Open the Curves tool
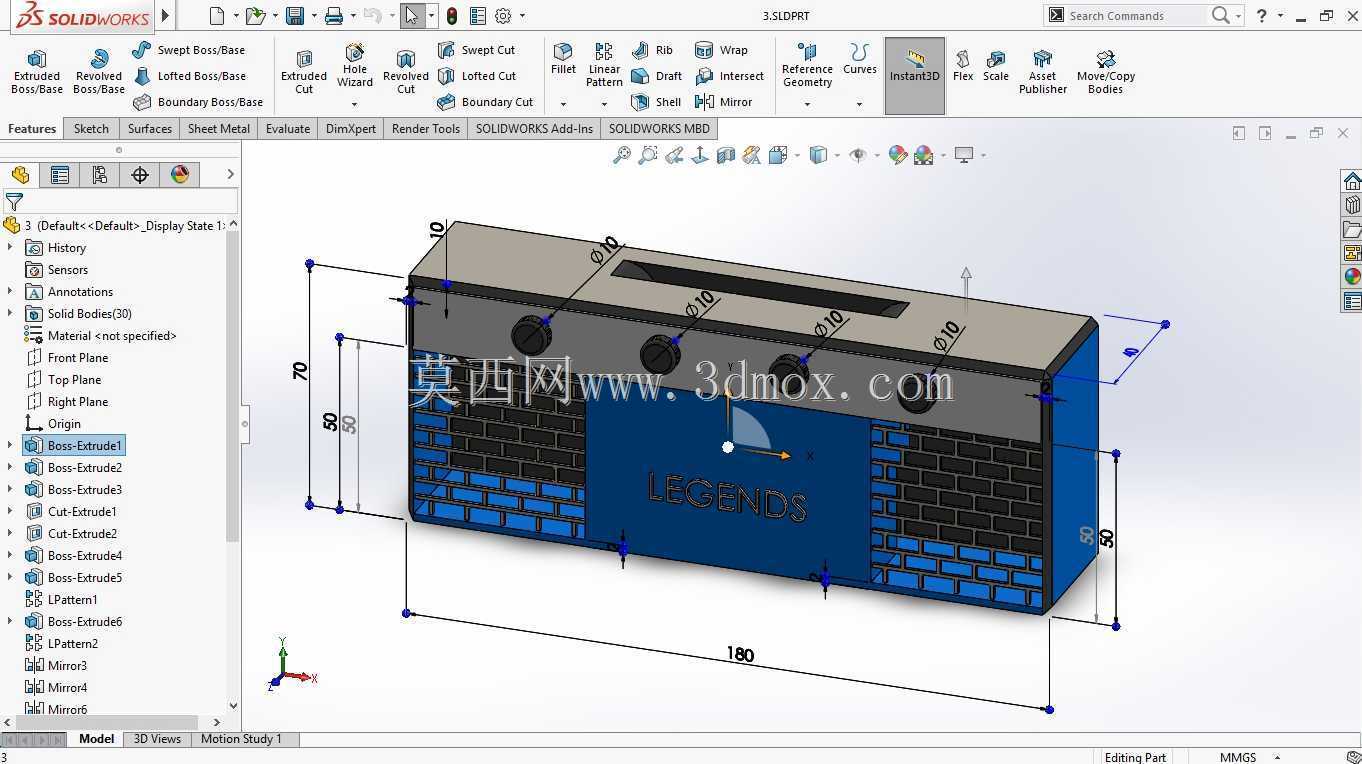Viewport: 1362px width, 764px height. pyautogui.click(x=859, y=60)
